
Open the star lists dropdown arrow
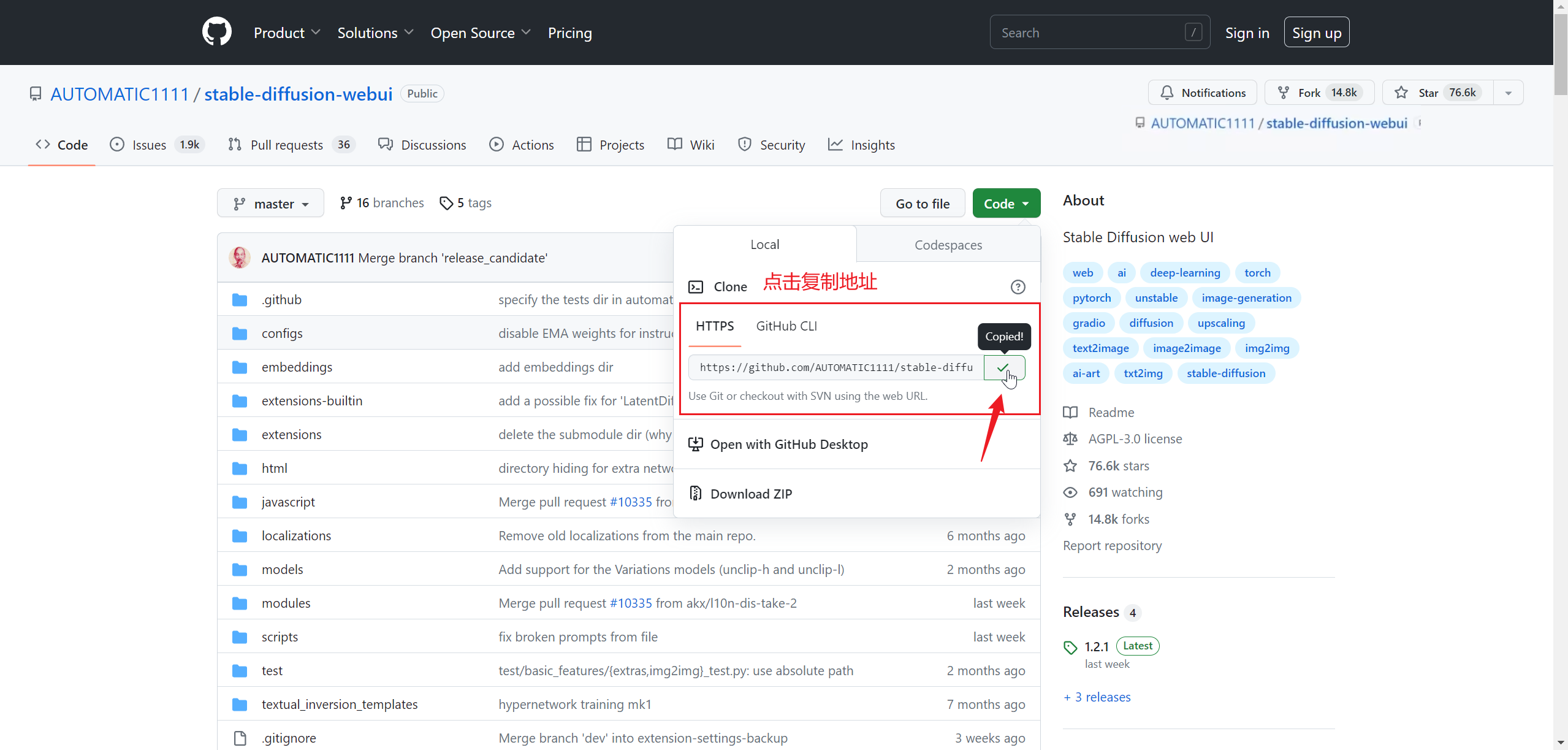point(1509,93)
